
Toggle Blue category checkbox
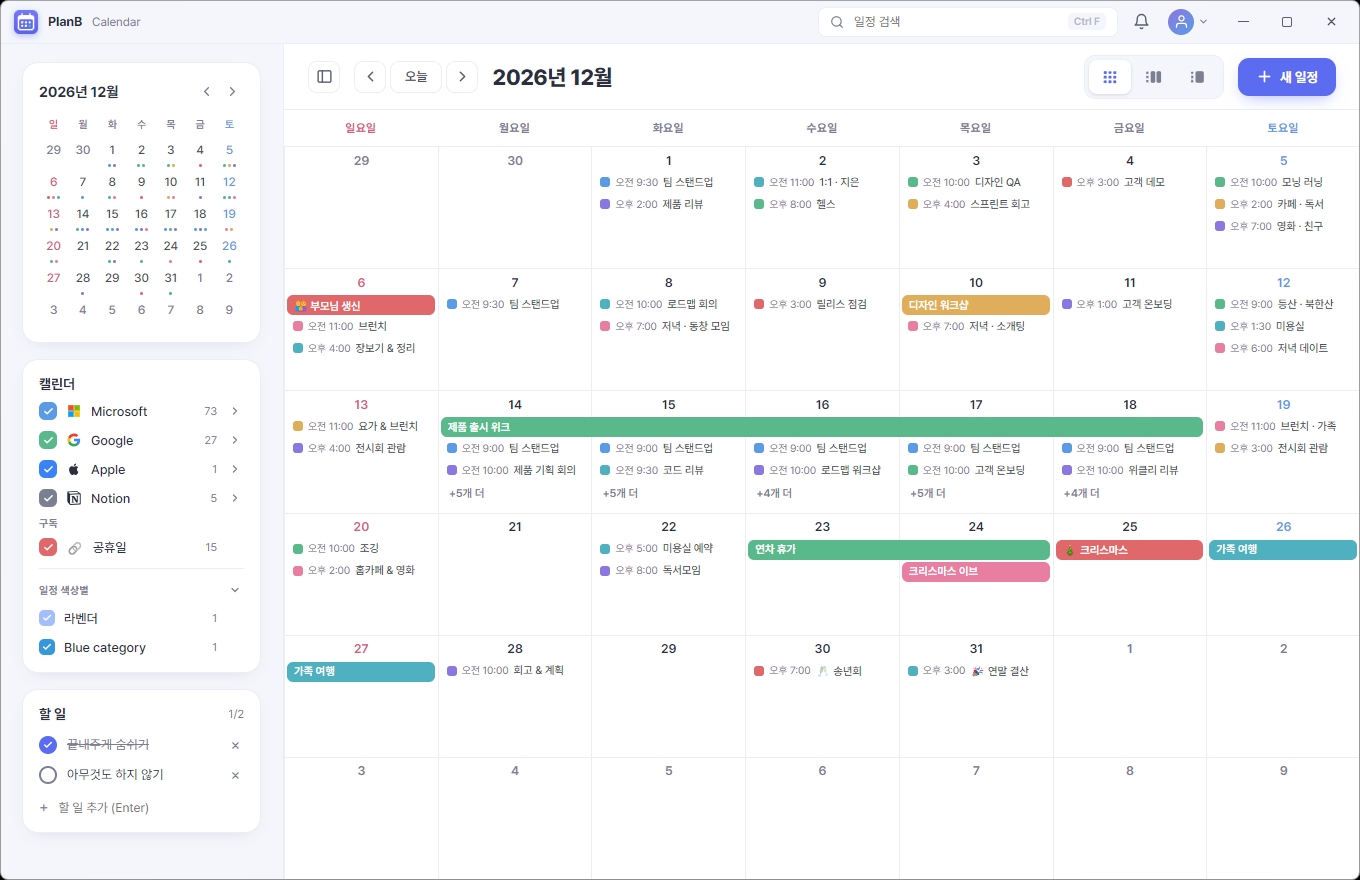pyautogui.click(x=47, y=647)
